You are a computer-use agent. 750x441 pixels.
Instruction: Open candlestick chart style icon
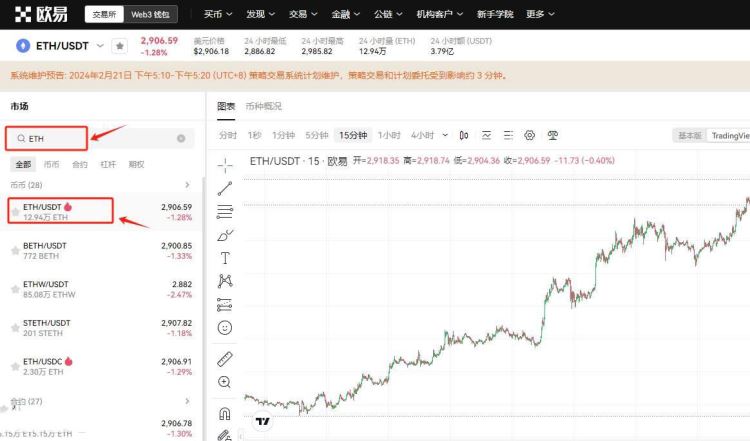pos(463,135)
